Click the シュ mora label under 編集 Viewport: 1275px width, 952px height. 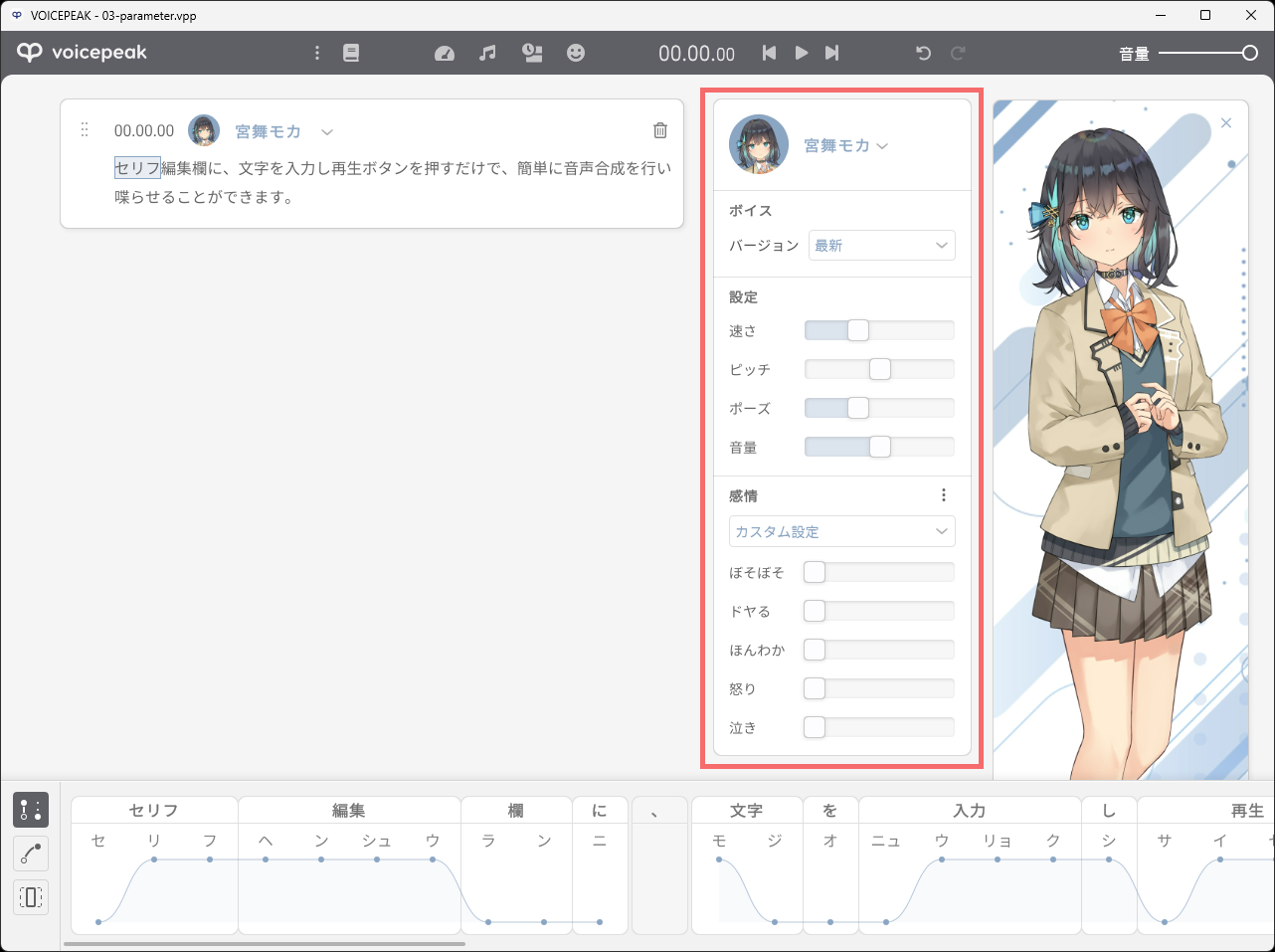(x=377, y=841)
